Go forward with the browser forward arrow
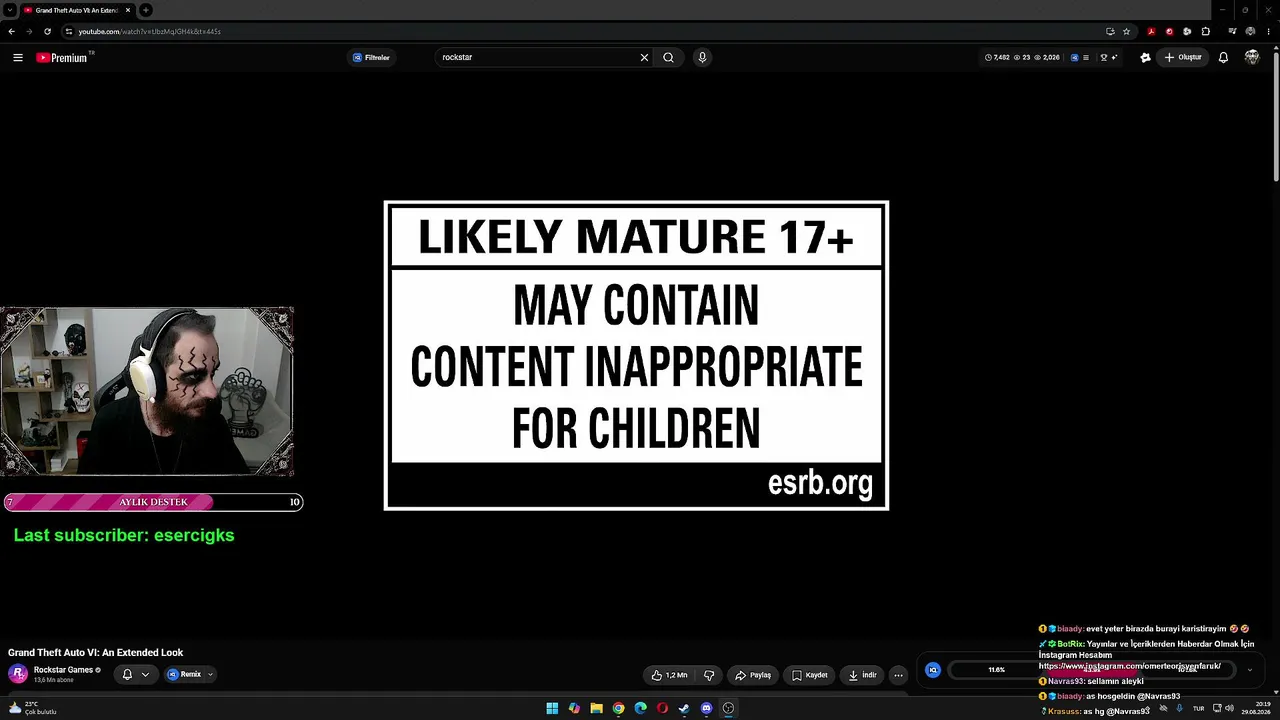The height and width of the screenshot is (720, 1280). [28, 31]
